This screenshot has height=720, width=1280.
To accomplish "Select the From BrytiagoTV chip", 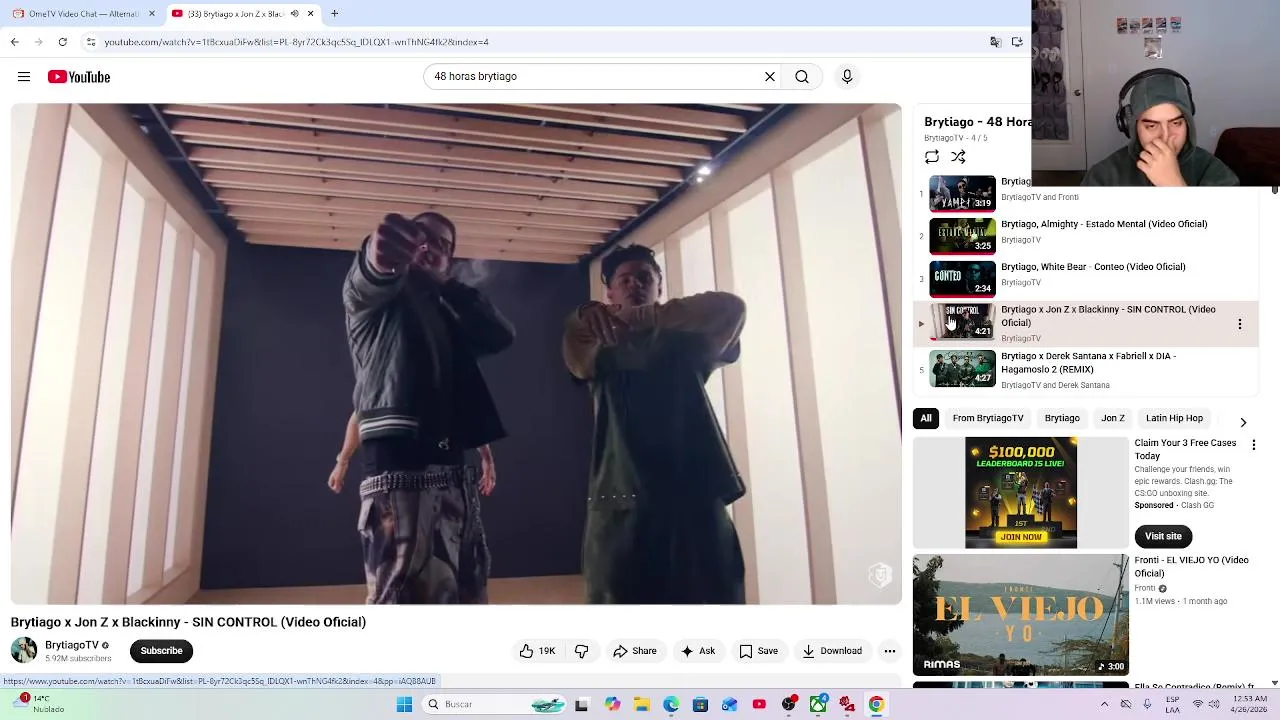I will pos(988,419).
